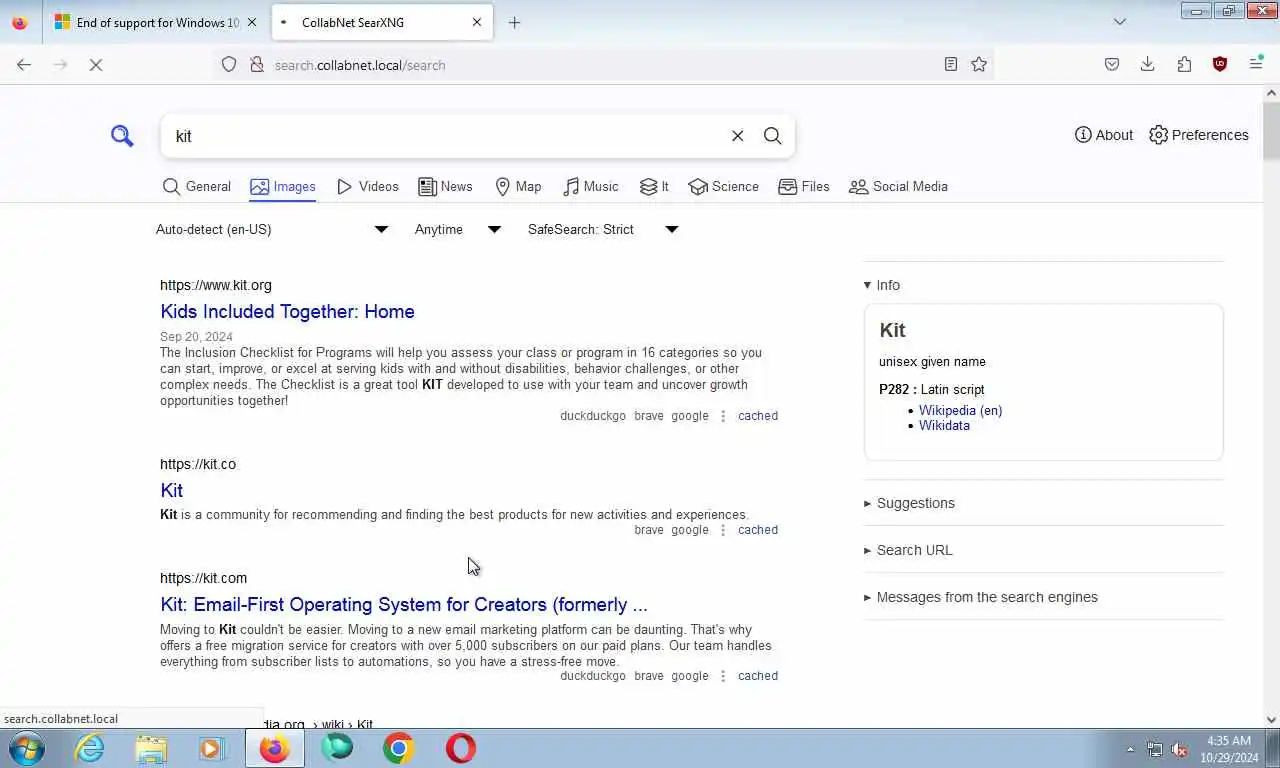Select the Science tab
The image size is (1280, 768).
(723, 187)
